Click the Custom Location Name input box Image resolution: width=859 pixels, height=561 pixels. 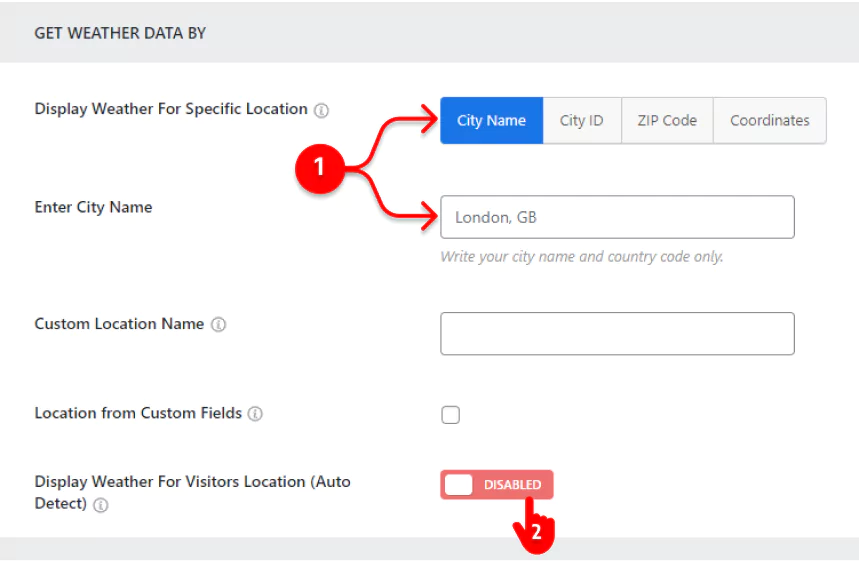[x=617, y=334]
